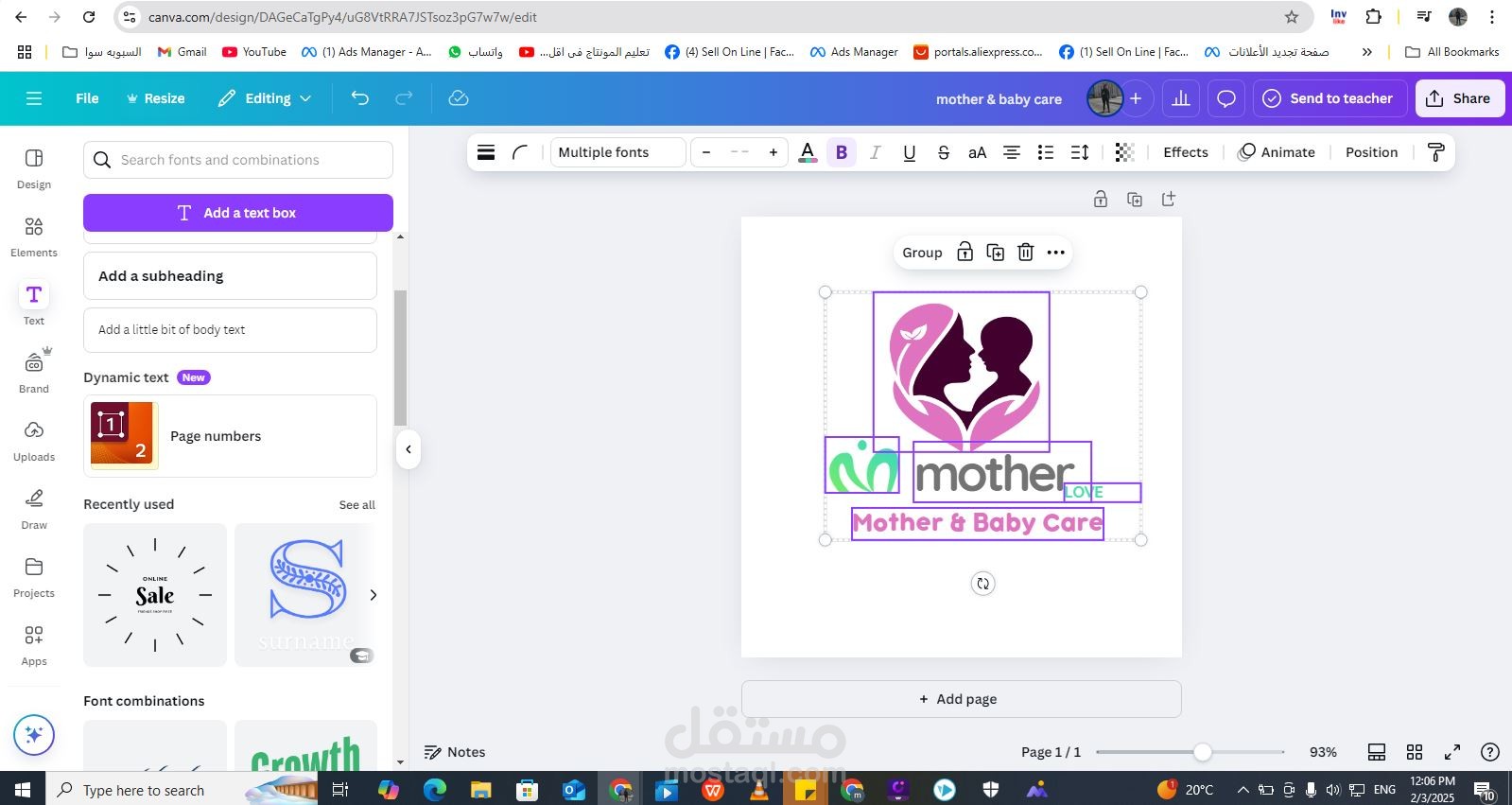Open the Multiple fonts dropdown
The image size is (1512, 805).
(618, 152)
